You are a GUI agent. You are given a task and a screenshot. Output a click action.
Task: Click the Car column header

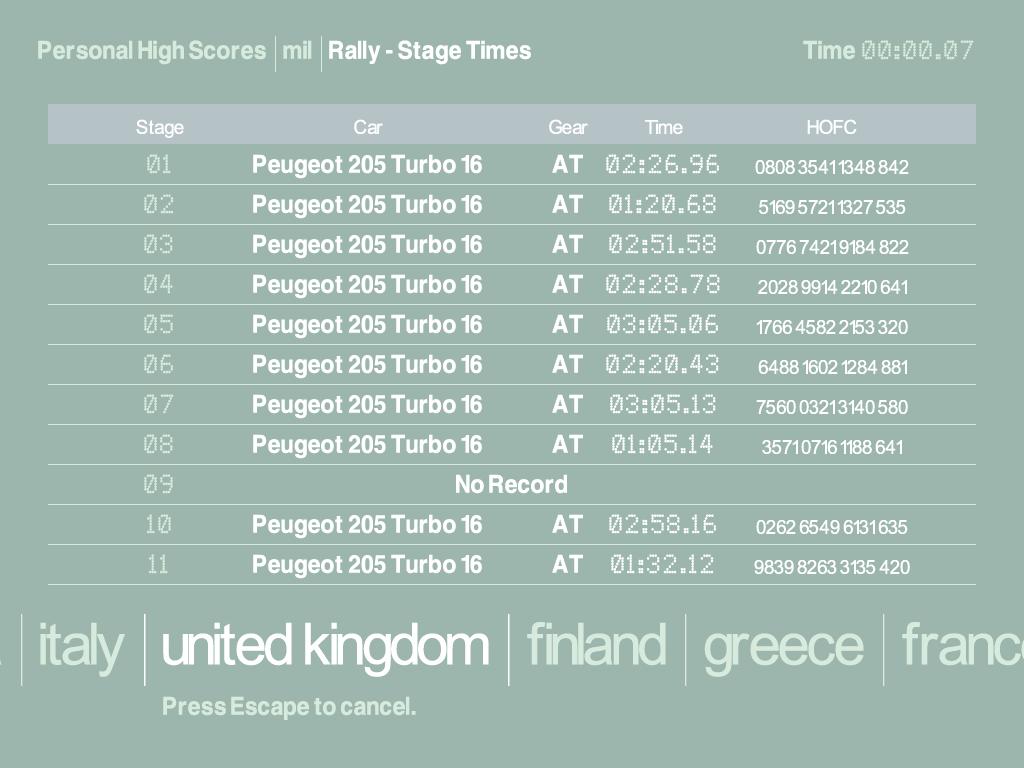tap(367, 127)
